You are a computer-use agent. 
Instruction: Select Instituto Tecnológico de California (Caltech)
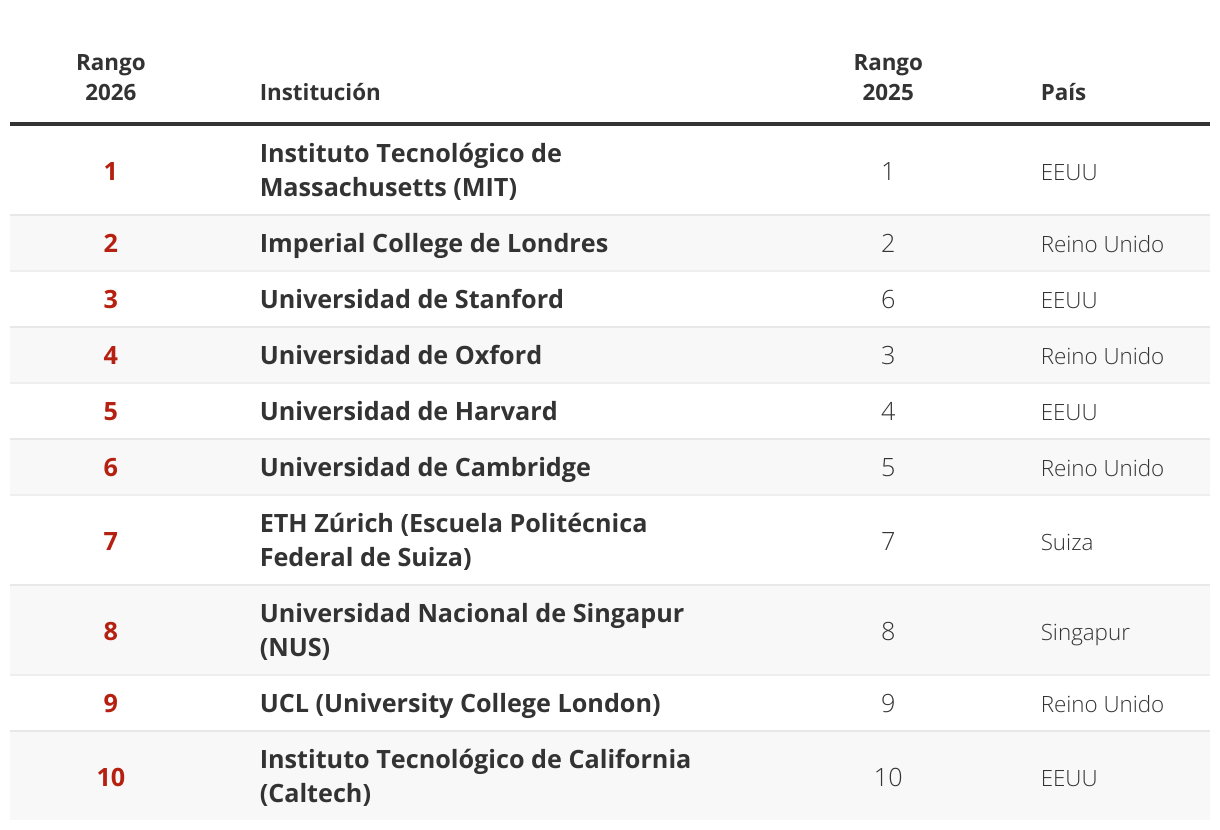pyautogui.click(x=475, y=776)
